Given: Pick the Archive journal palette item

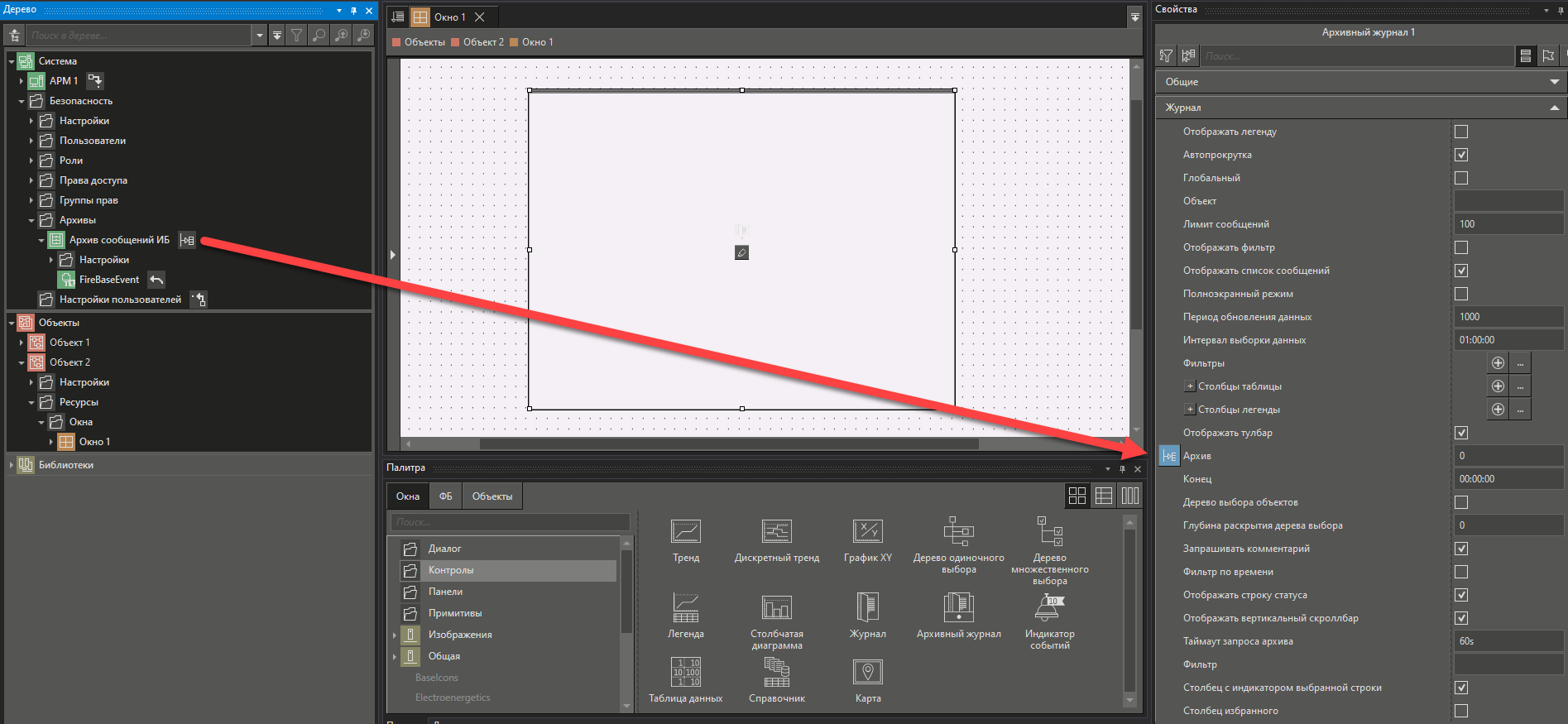Looking at the screenshot, I should coord(958,608).
